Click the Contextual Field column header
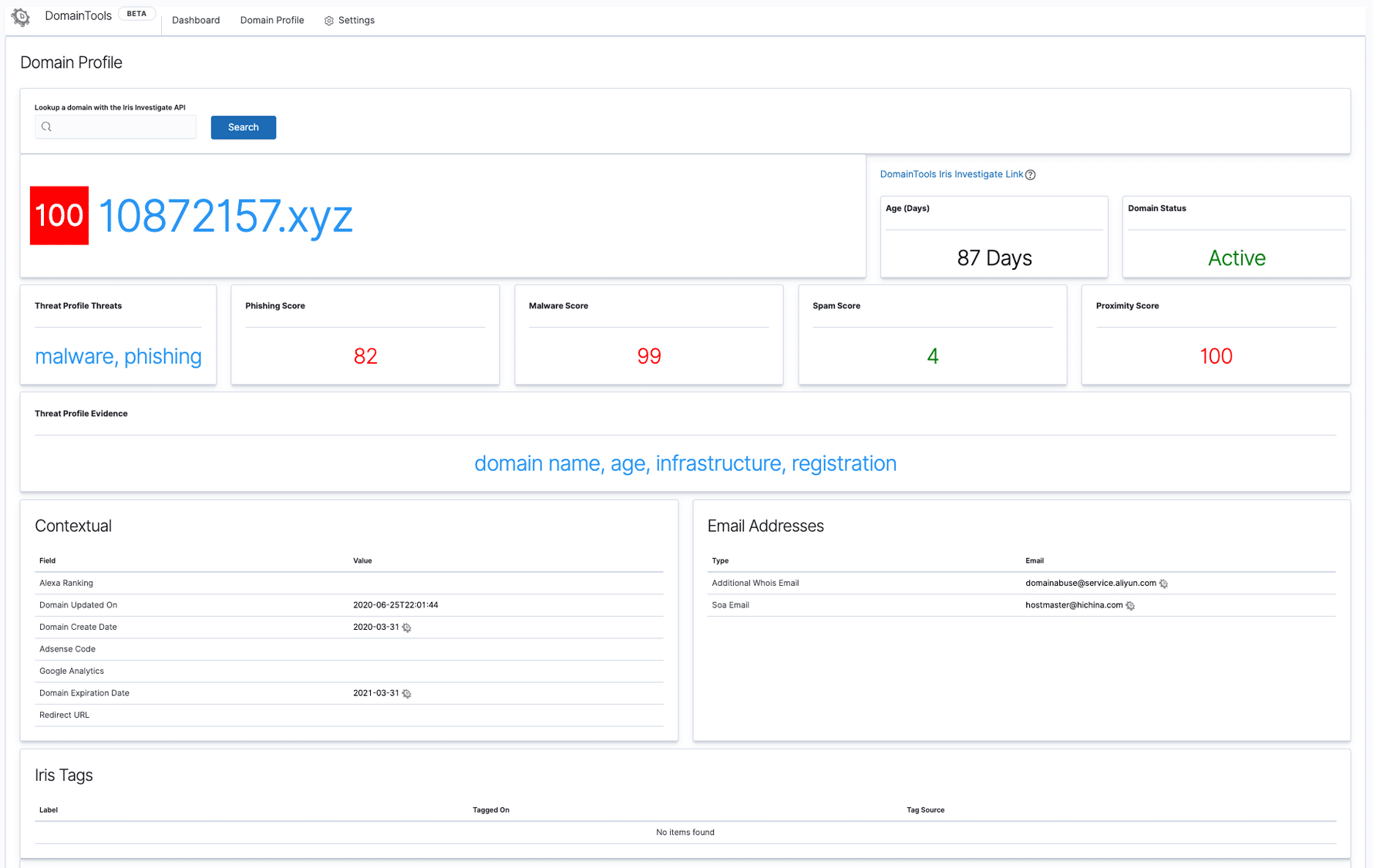 click(x=47, y=561)
